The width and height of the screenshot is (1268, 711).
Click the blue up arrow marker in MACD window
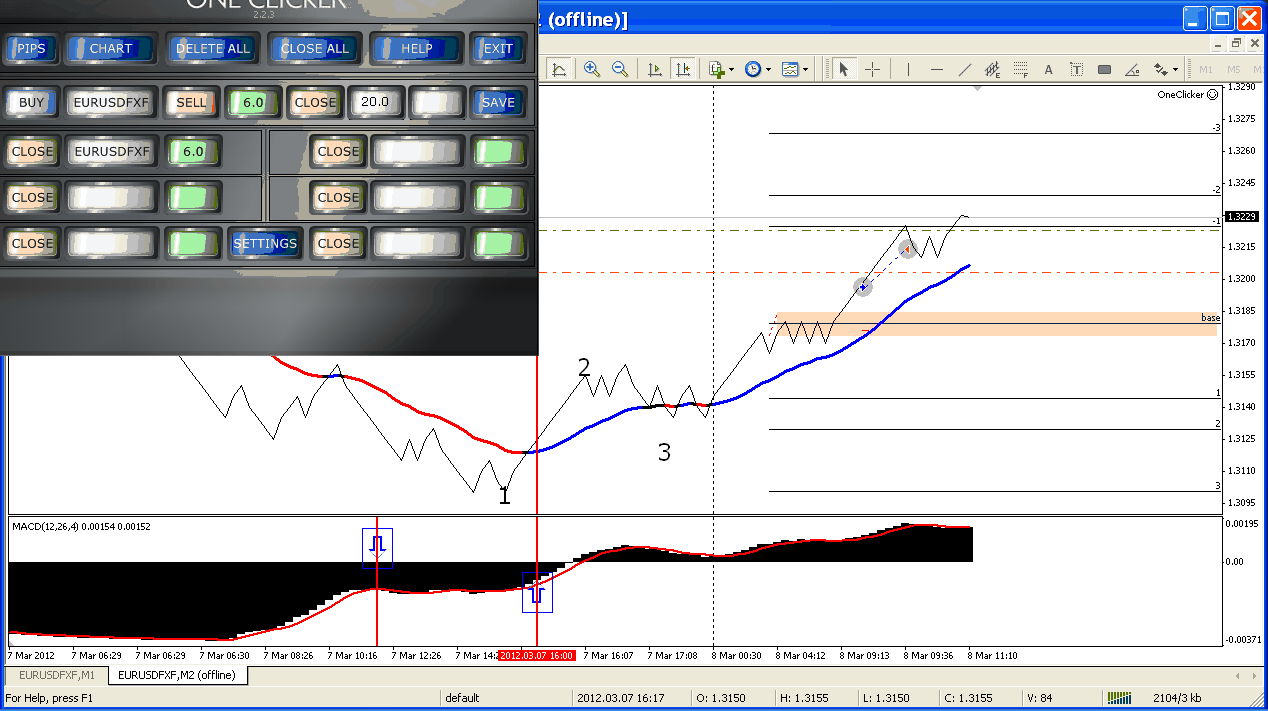[x=537, y=592]
